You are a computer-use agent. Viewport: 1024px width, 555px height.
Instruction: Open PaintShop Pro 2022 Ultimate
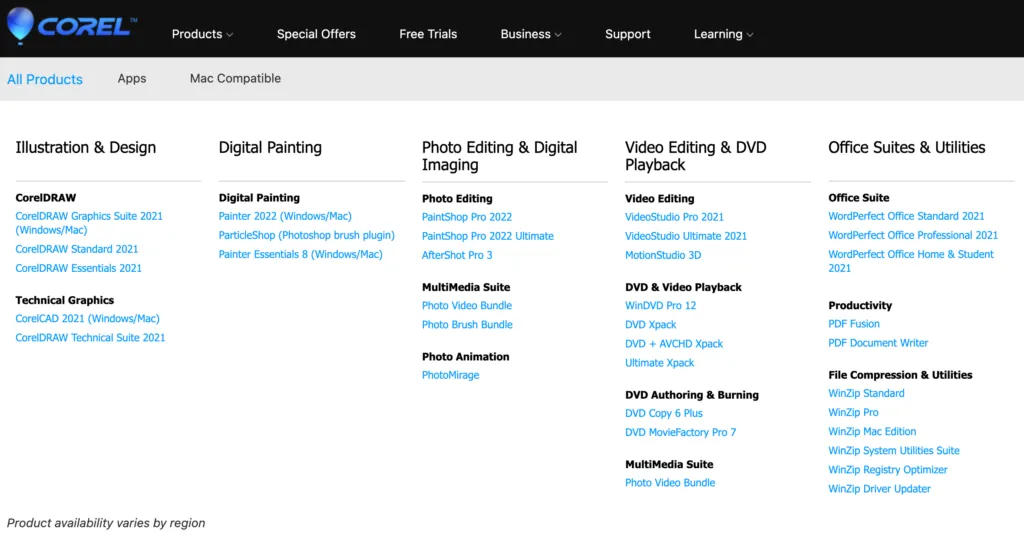(x=488, y=236)
